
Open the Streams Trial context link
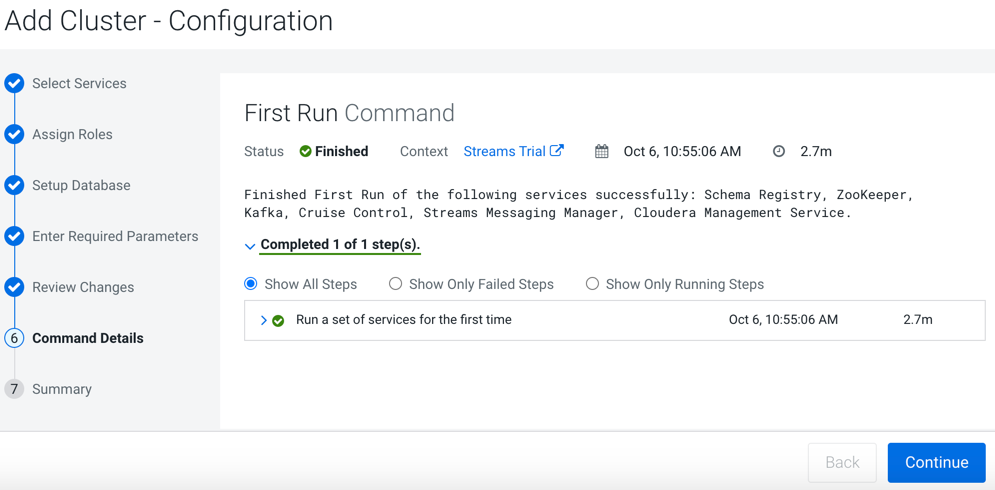[504, 152]
